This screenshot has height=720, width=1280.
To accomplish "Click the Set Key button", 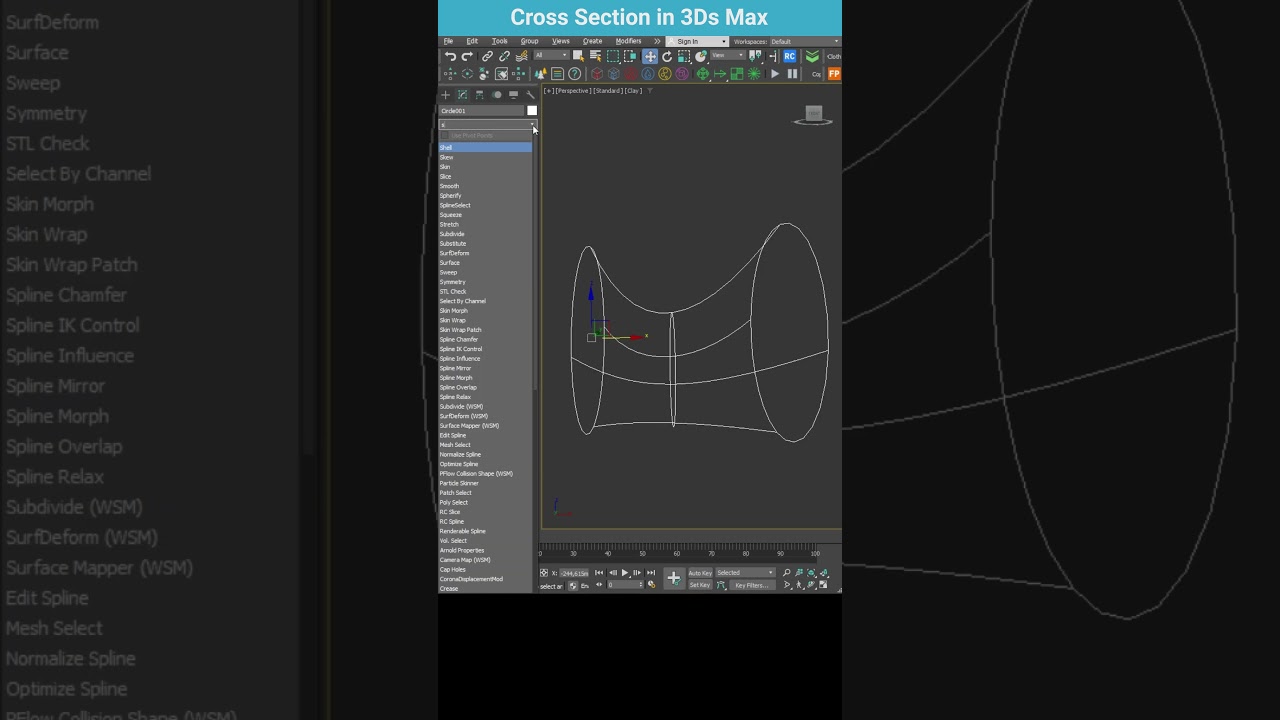I will (700, 584).
